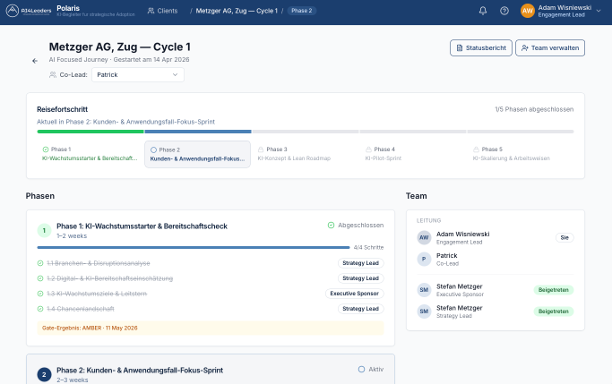Click the Co-Lead people icon
612x384 pixels.
(x=53, y=75)
